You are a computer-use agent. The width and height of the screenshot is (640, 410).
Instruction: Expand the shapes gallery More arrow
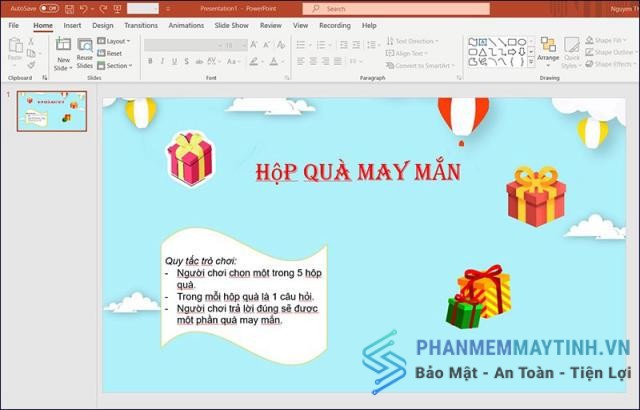pyautogui.click(x=531, y=62)
